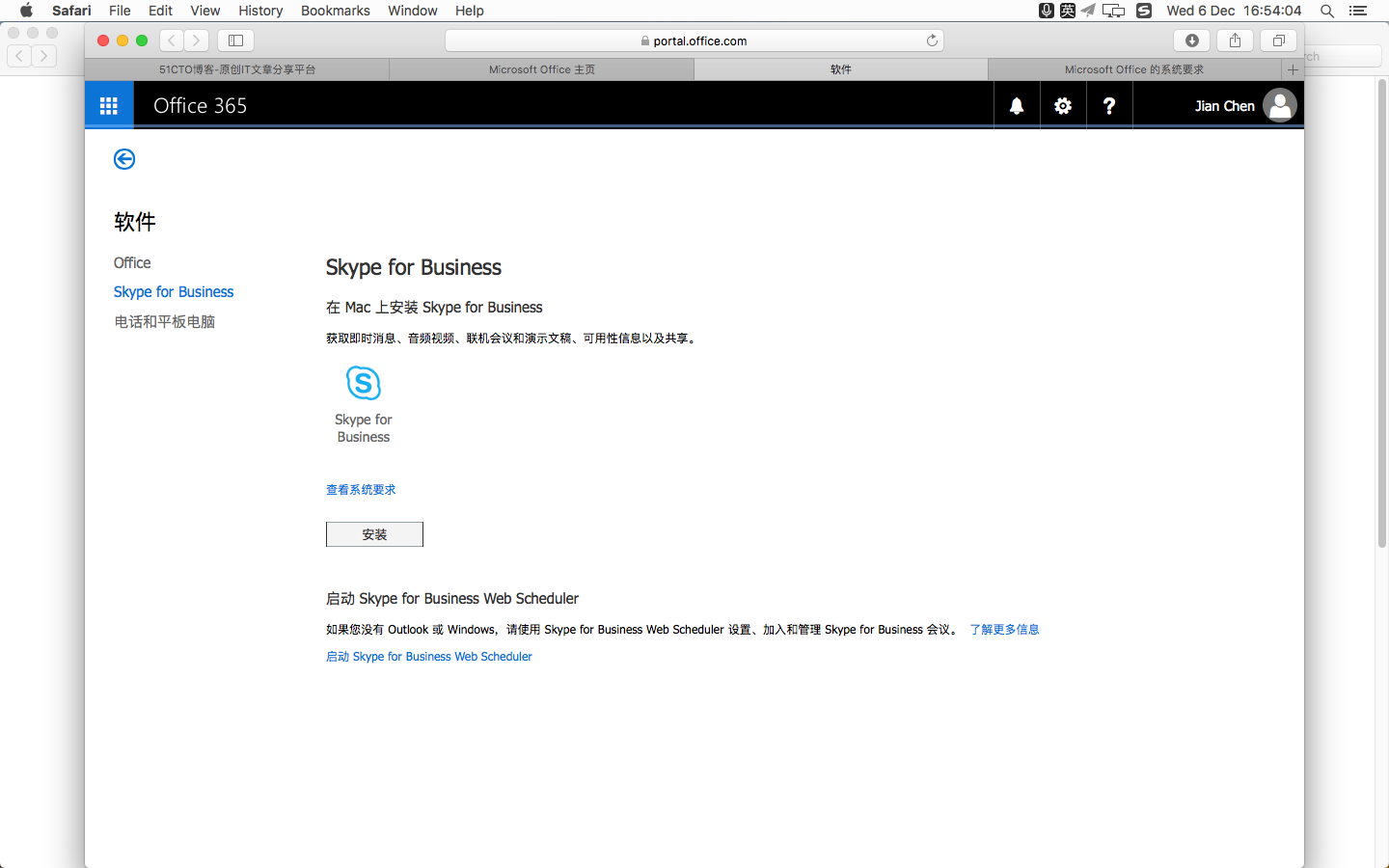Image resolution: width=1389 pixels, height=868 pixels.
Task: Switch to the 51CTO博客 tab
Action: pyautogui.click(x=237, y=69)
